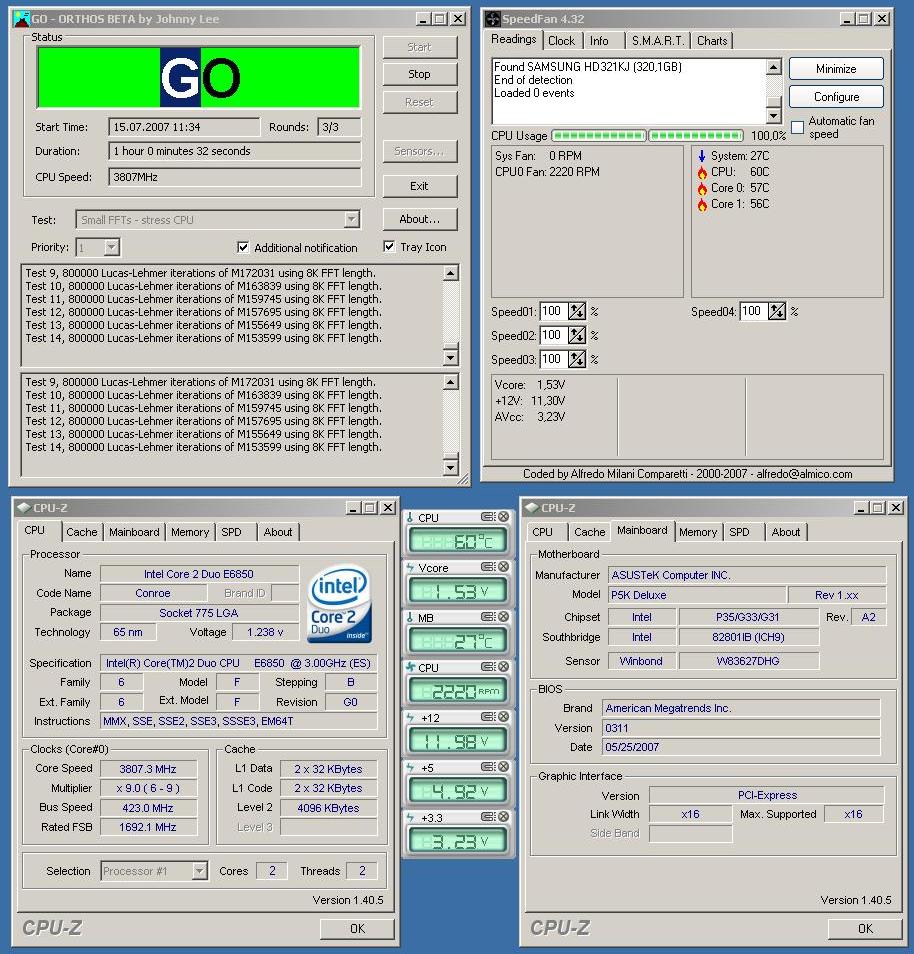Open the Test type dropdown in ORTHOS
914x954 pixels.
(x=351, y=220)
